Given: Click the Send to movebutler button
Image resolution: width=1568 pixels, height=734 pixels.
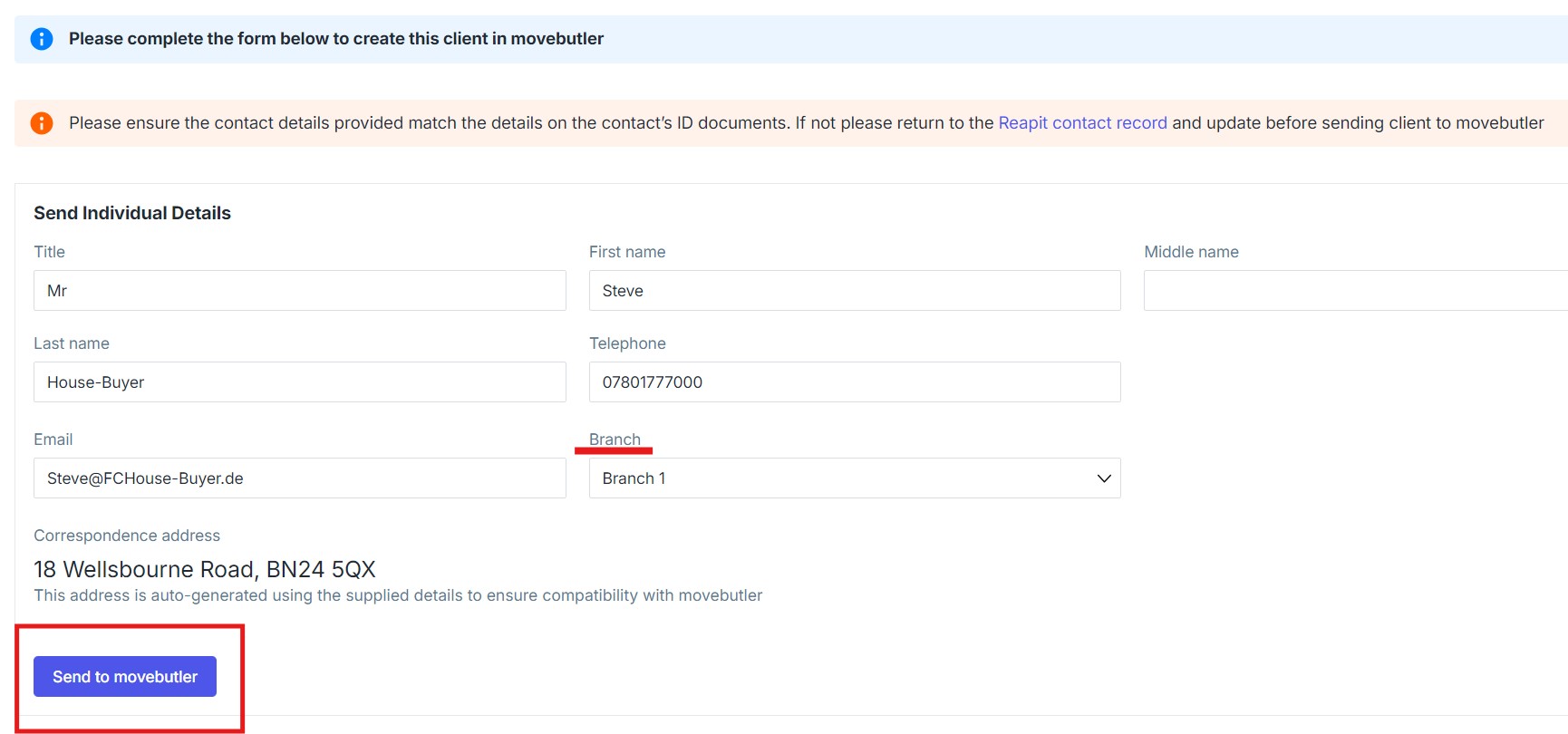Looking at the screenshot, I should 125,677.
